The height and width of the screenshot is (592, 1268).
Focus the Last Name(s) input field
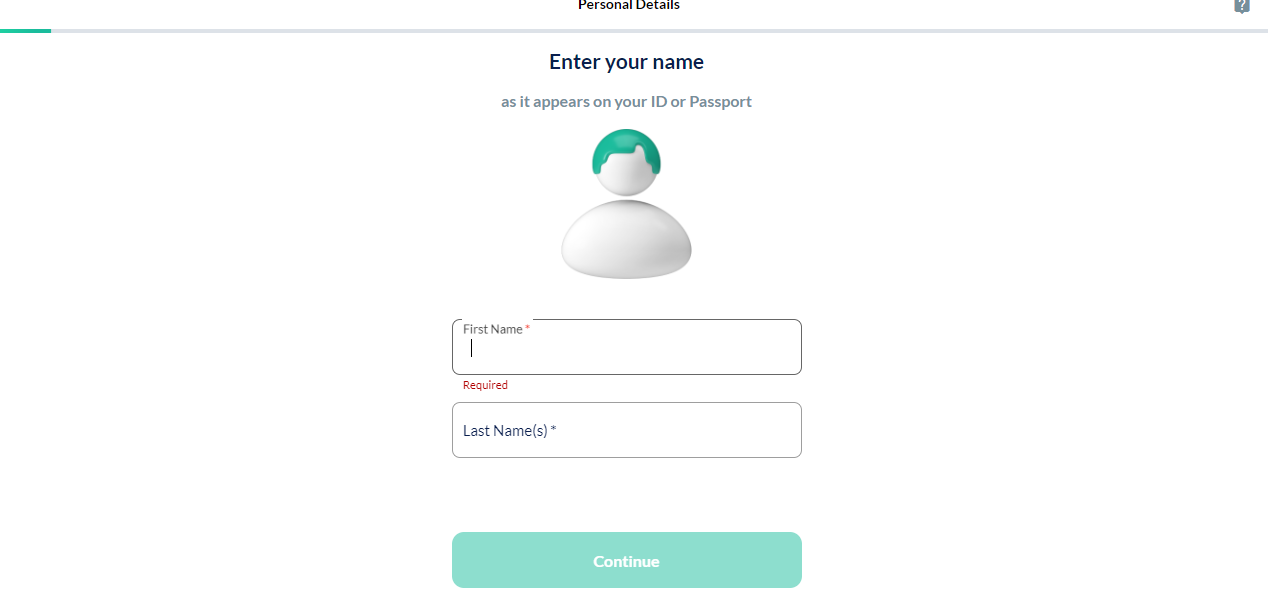[x=627, y=430]
